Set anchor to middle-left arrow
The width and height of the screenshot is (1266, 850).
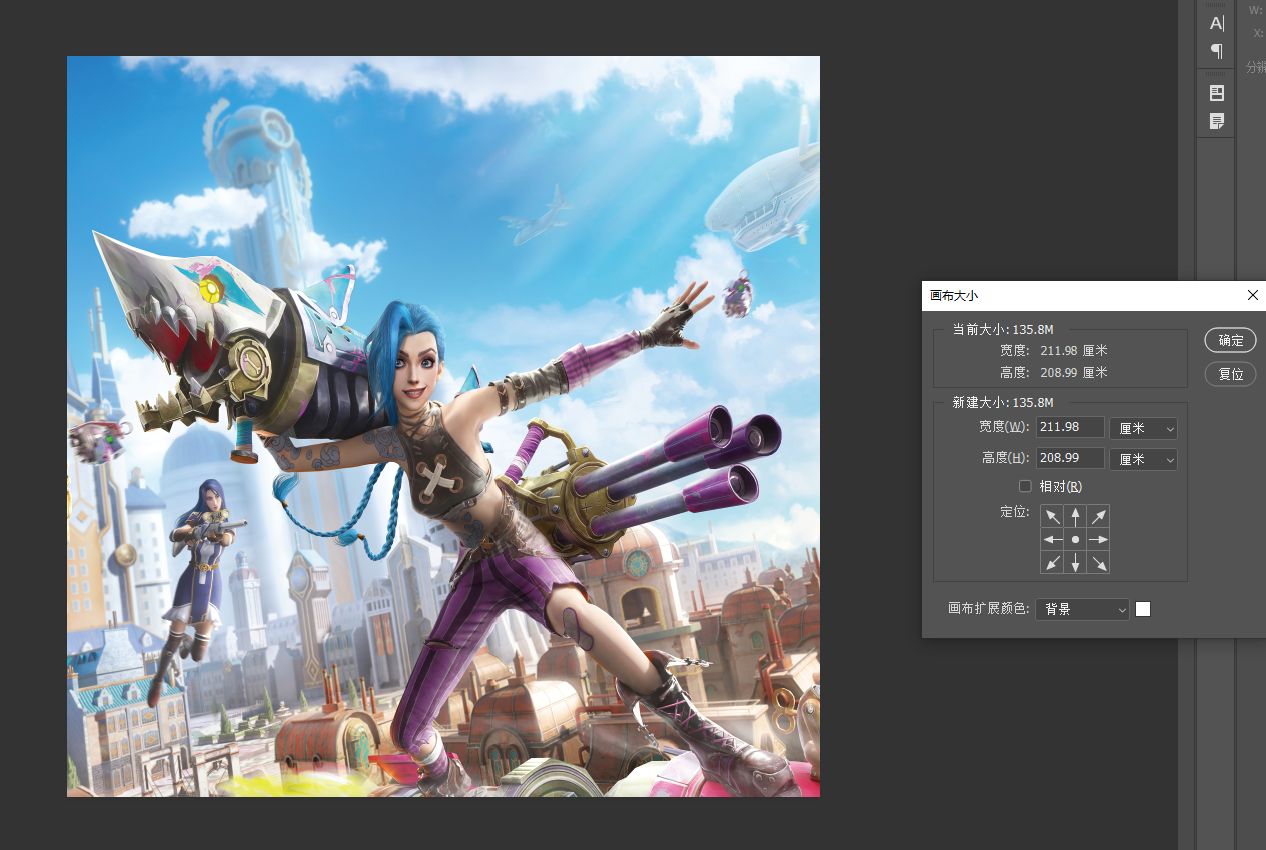click(x=1052, y=539)
